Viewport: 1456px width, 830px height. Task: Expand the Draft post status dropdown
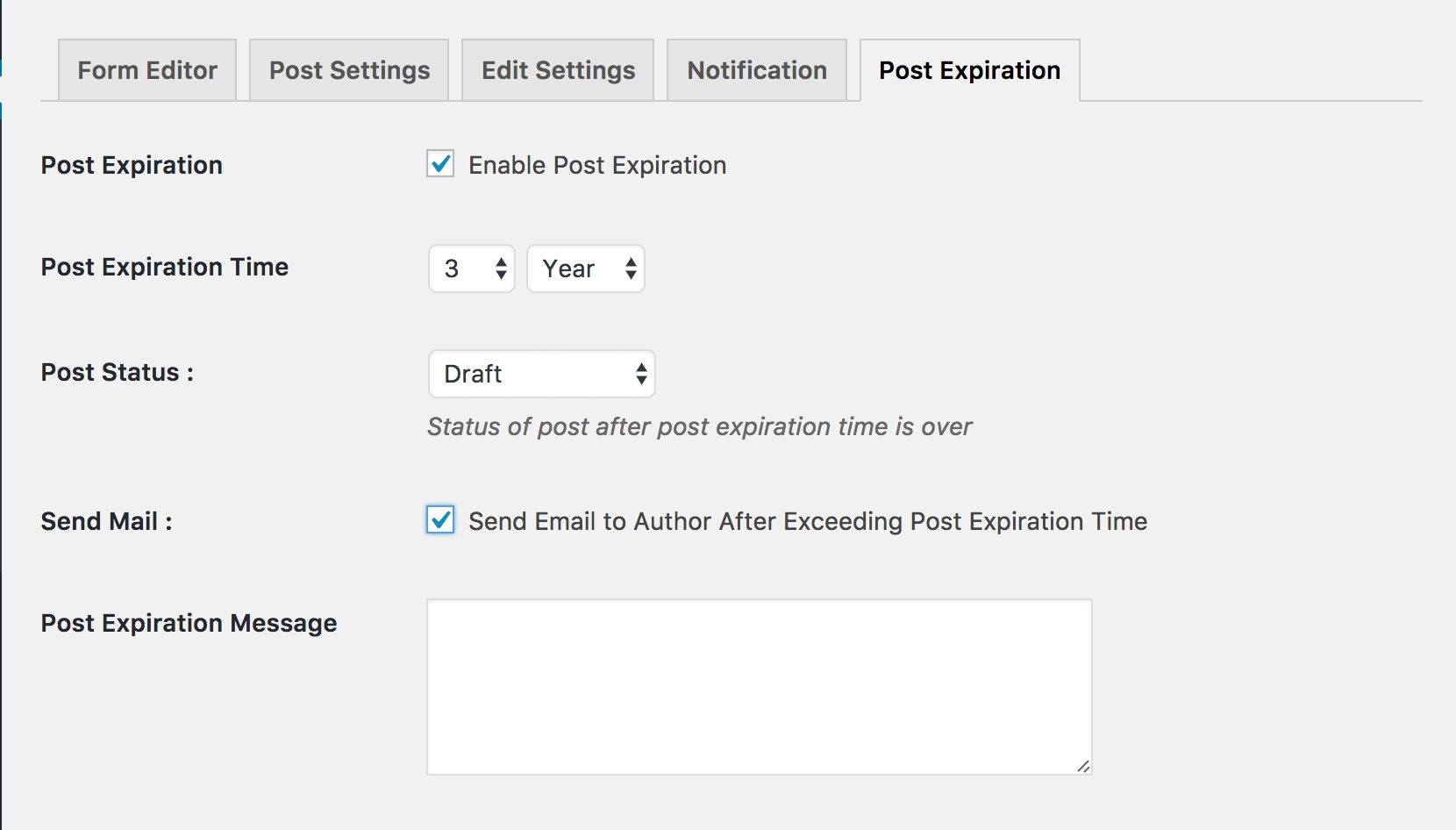542,374
